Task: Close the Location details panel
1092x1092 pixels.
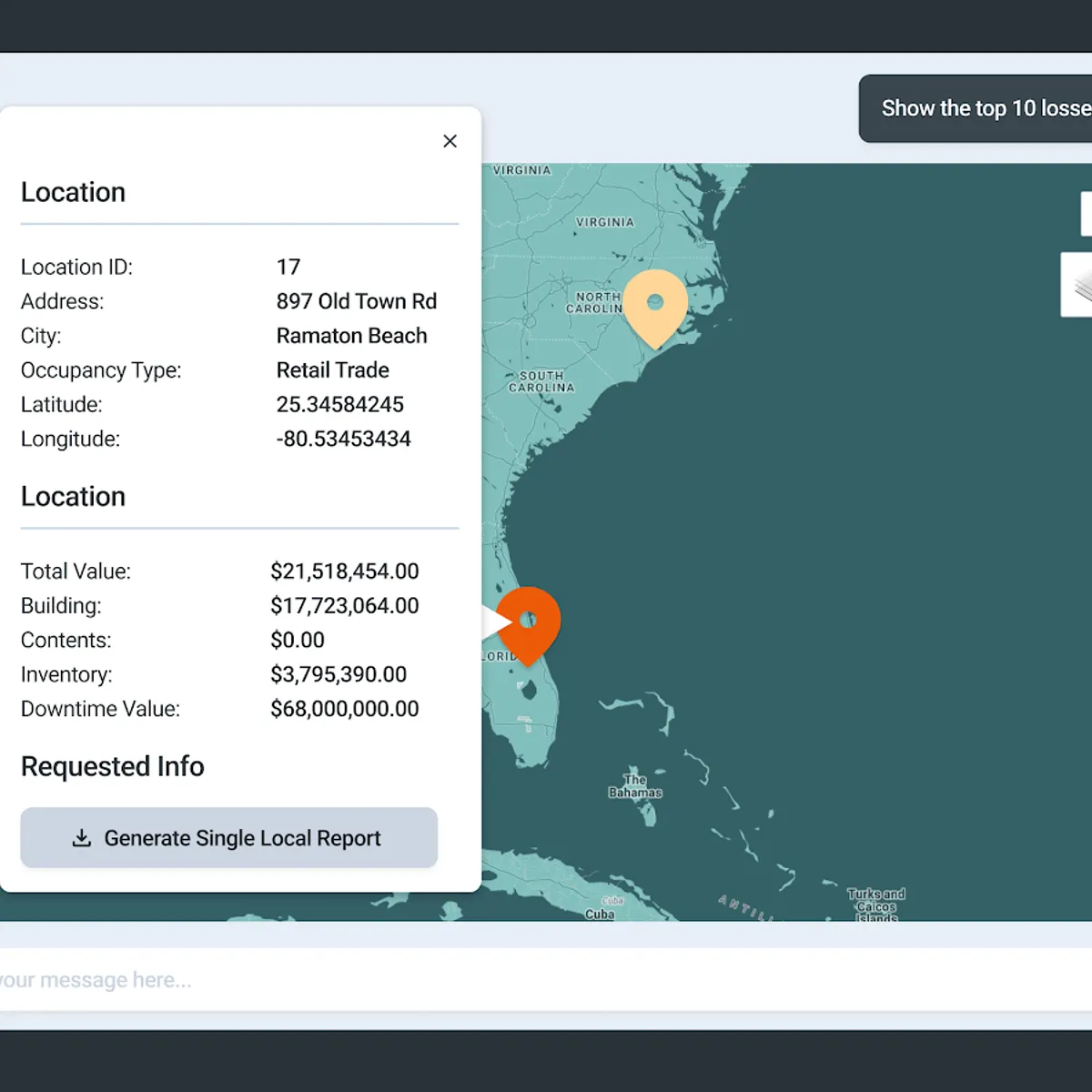Action: [x=450, y=141]
